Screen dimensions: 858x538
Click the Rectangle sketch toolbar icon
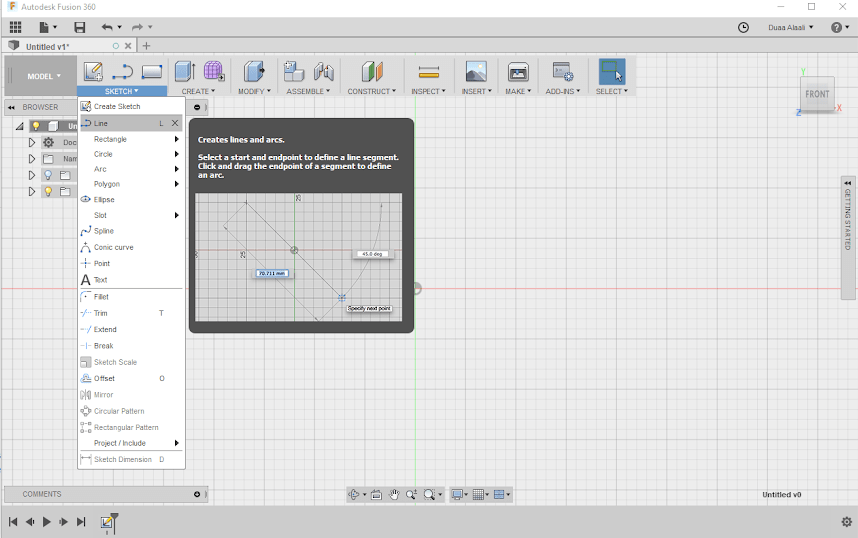pyautogui.click(x=152, y=72)
